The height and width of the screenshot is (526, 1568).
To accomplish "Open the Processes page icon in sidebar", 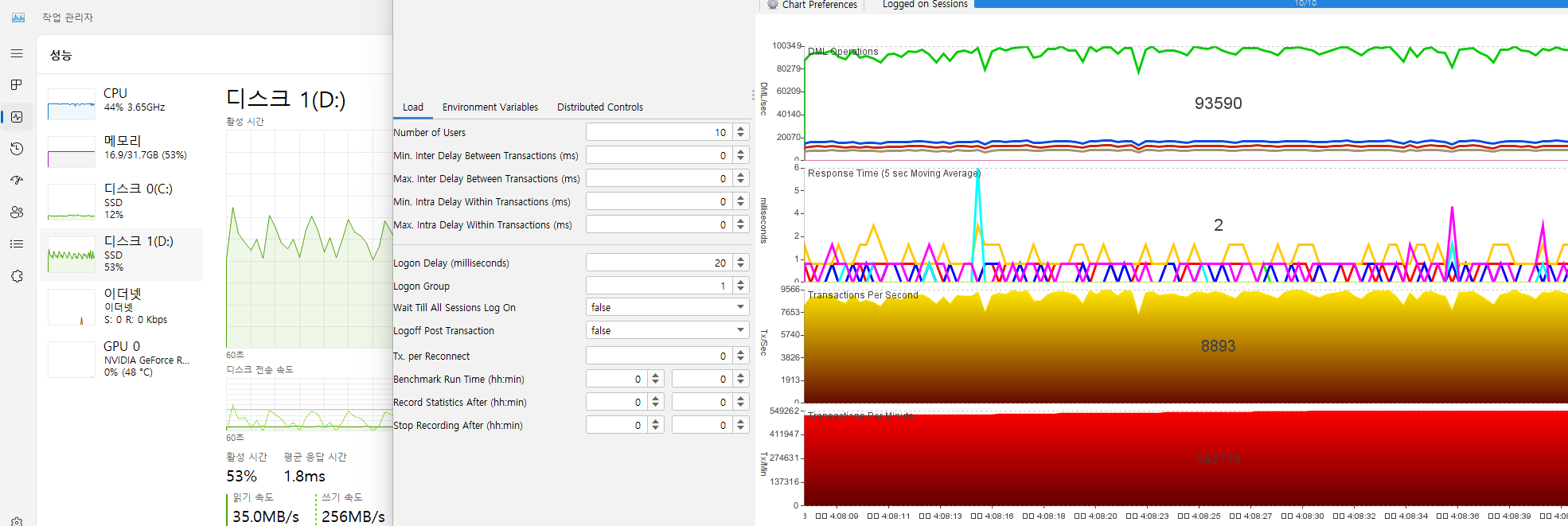I will 17,85.
